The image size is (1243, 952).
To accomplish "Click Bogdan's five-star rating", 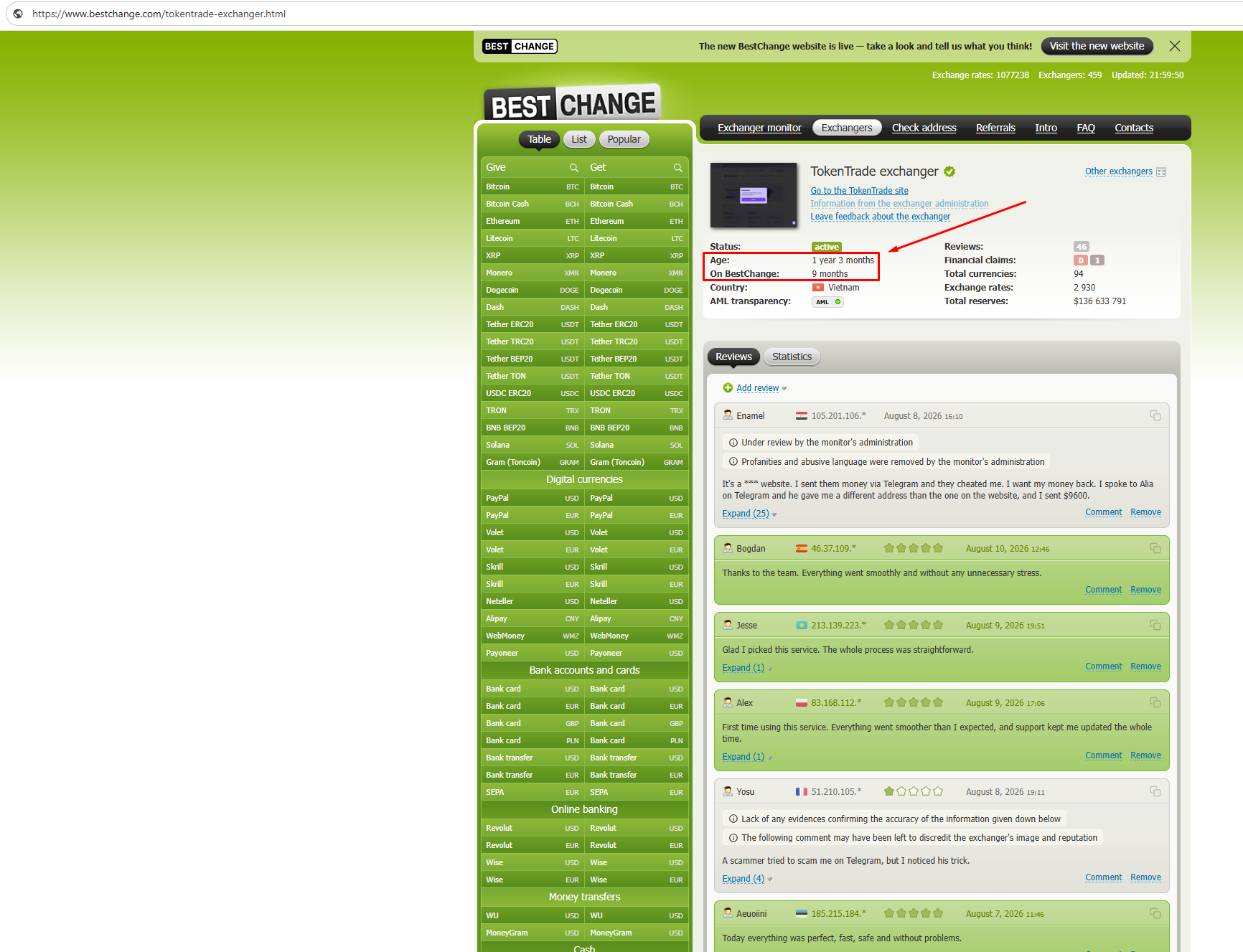I will tap(914, 548).
